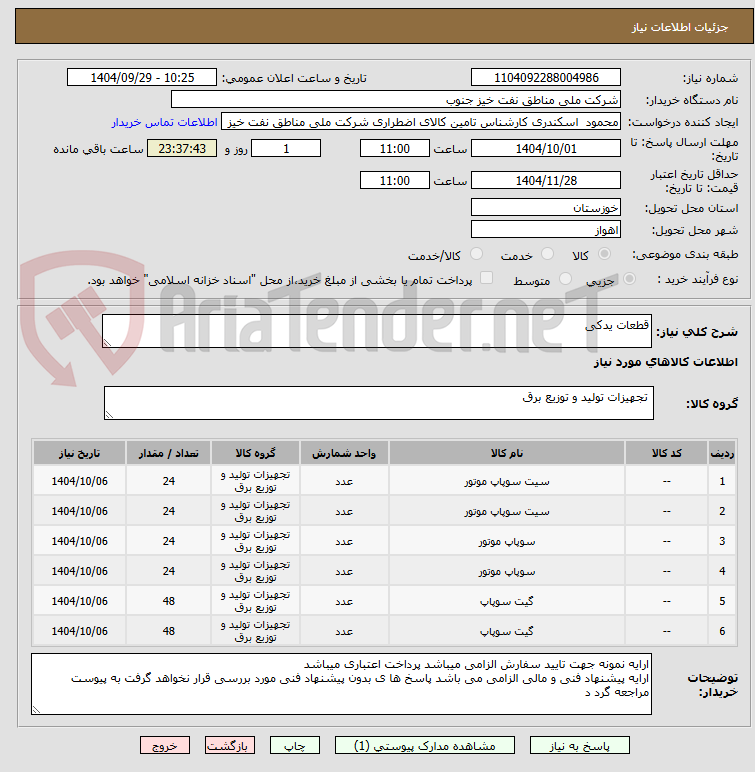The width and height of the screenshot is (755, 772).
Task: Click the requester field محمود اسکندری
Action: tap(421, 122)
